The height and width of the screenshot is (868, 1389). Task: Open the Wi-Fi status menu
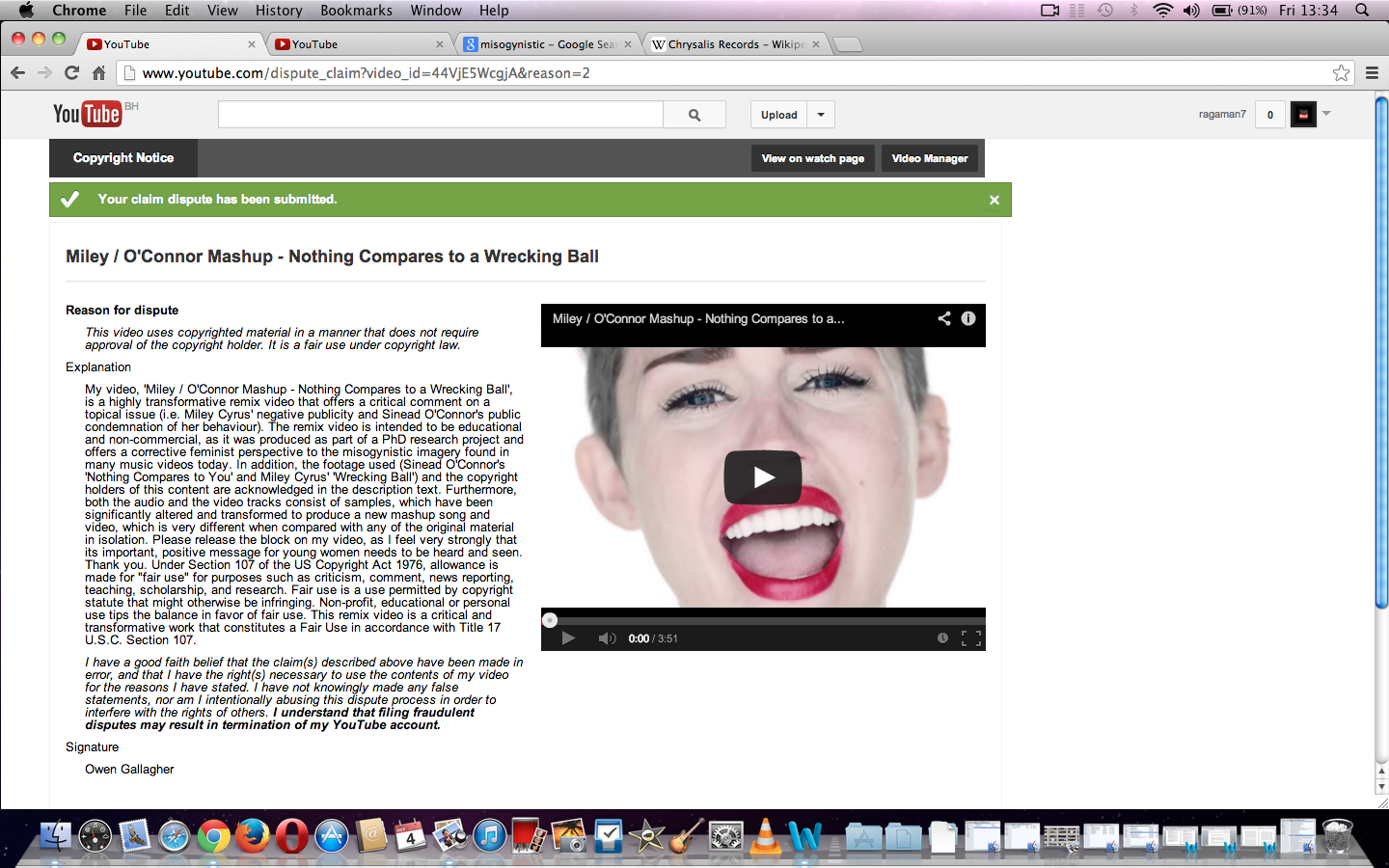[x=1163, y=10]
